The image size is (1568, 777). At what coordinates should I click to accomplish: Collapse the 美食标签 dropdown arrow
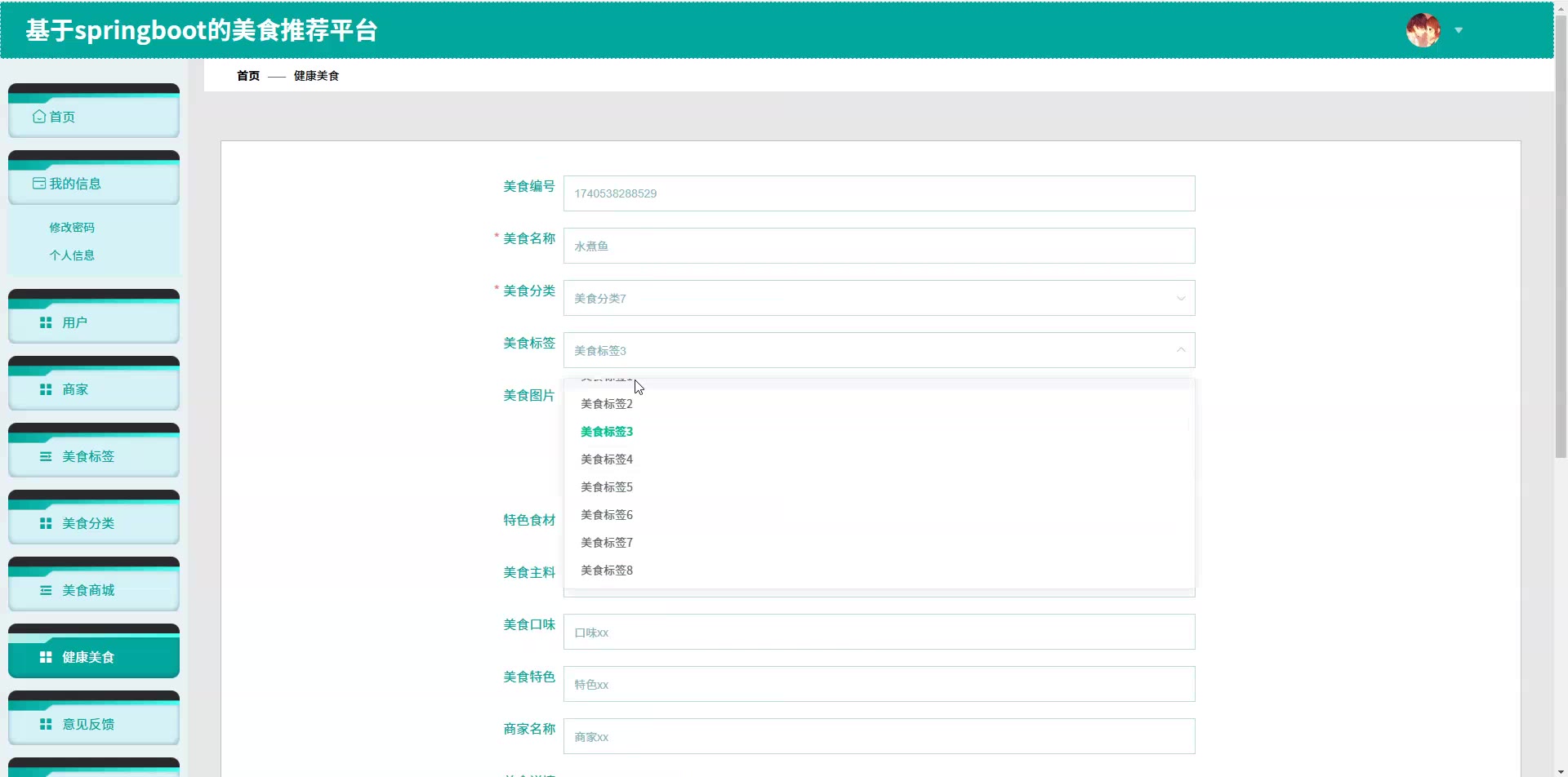point(1180,350)
